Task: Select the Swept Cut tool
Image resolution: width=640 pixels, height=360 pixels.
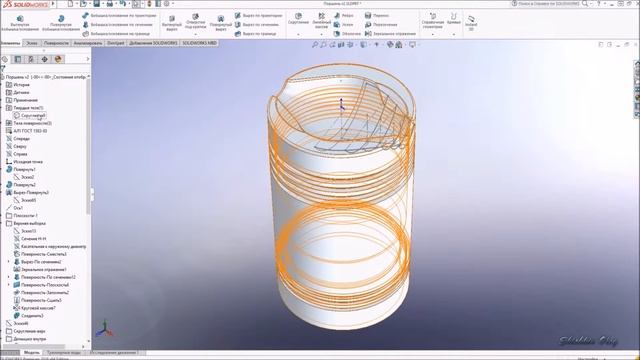Action: tap(258, 16)
